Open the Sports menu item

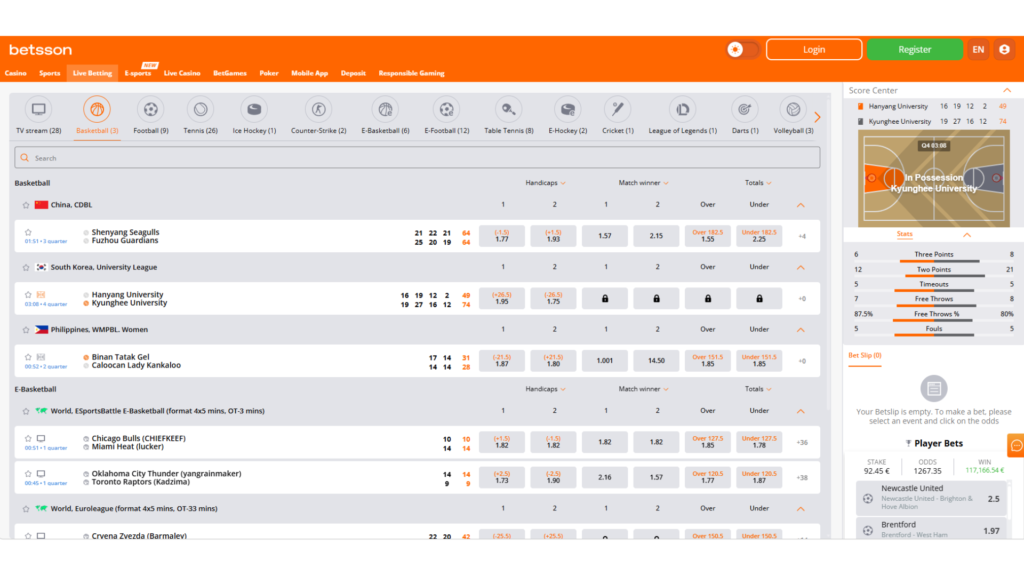click(x=50, y=73)
